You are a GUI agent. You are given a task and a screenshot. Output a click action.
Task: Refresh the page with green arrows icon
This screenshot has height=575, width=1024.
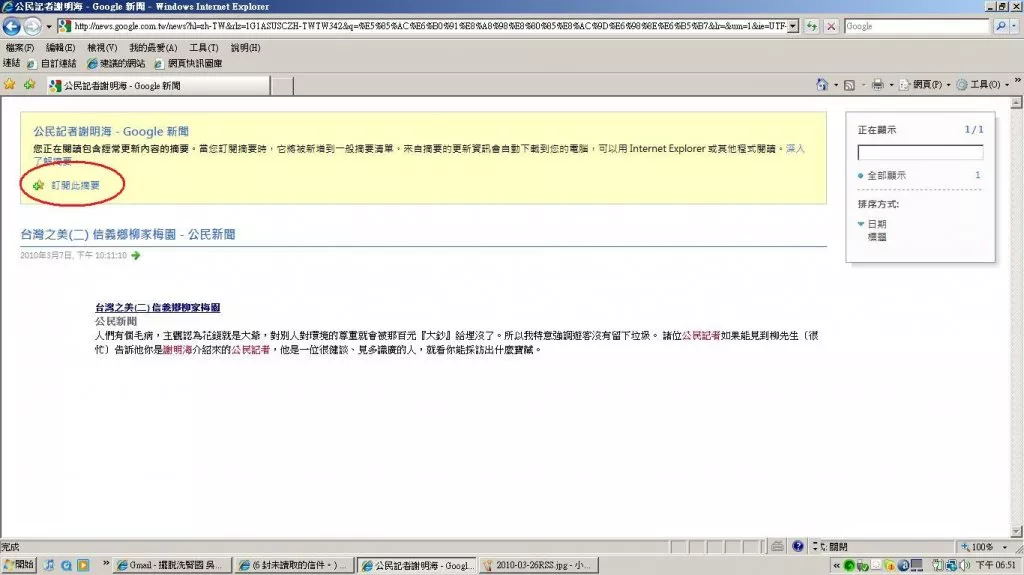[812, 26]
